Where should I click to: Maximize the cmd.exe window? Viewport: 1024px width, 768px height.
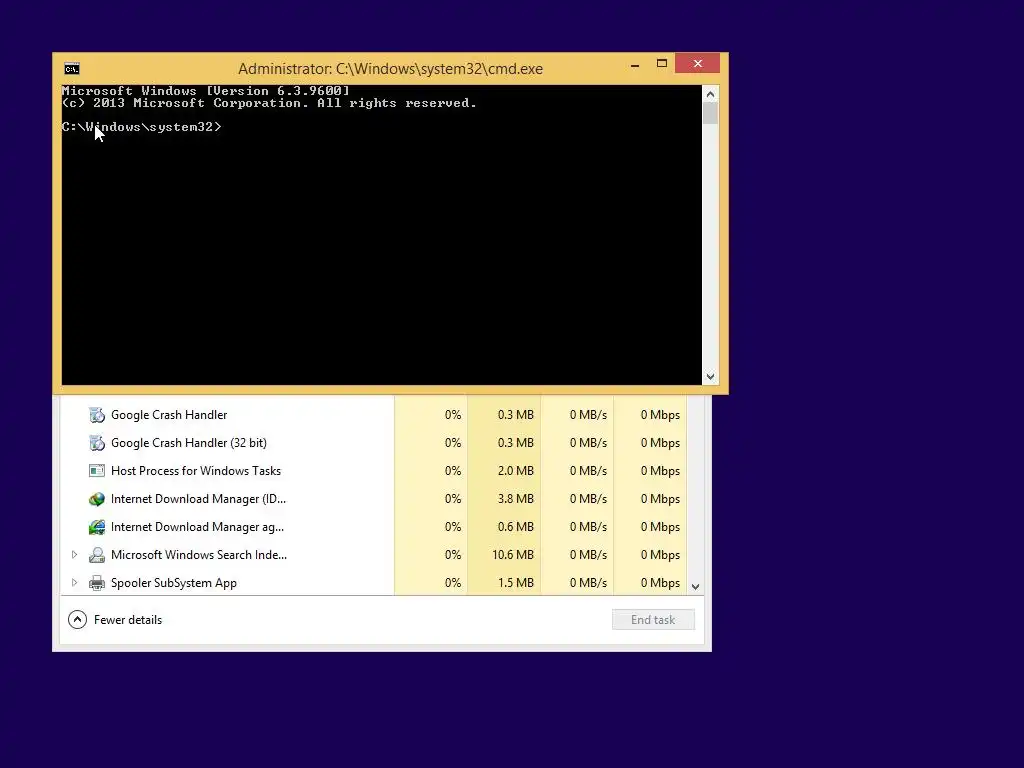coord(662,64)
